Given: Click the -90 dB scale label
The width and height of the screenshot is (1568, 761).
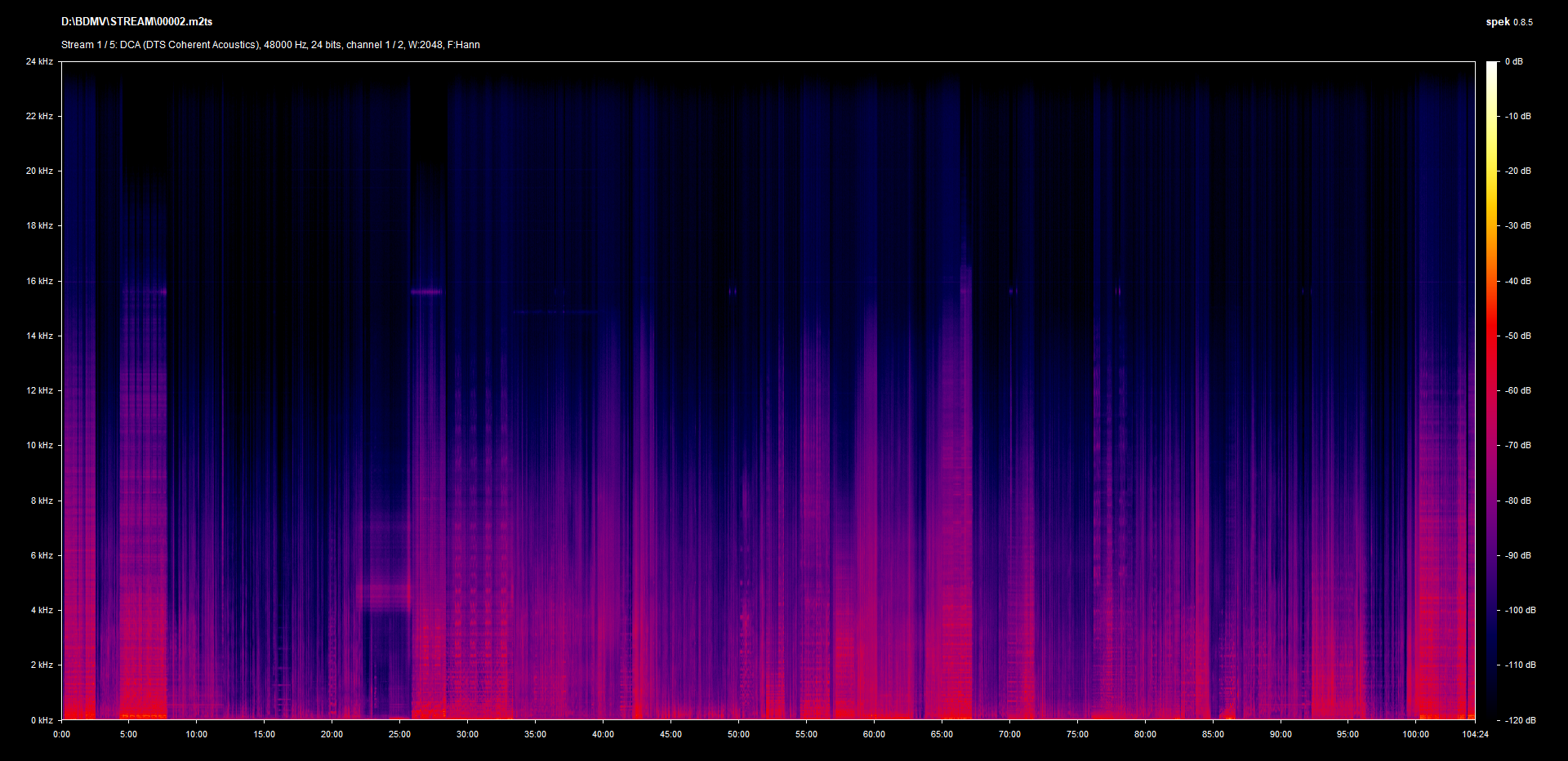Looking at the screenshot, I should click(1517, 555).
